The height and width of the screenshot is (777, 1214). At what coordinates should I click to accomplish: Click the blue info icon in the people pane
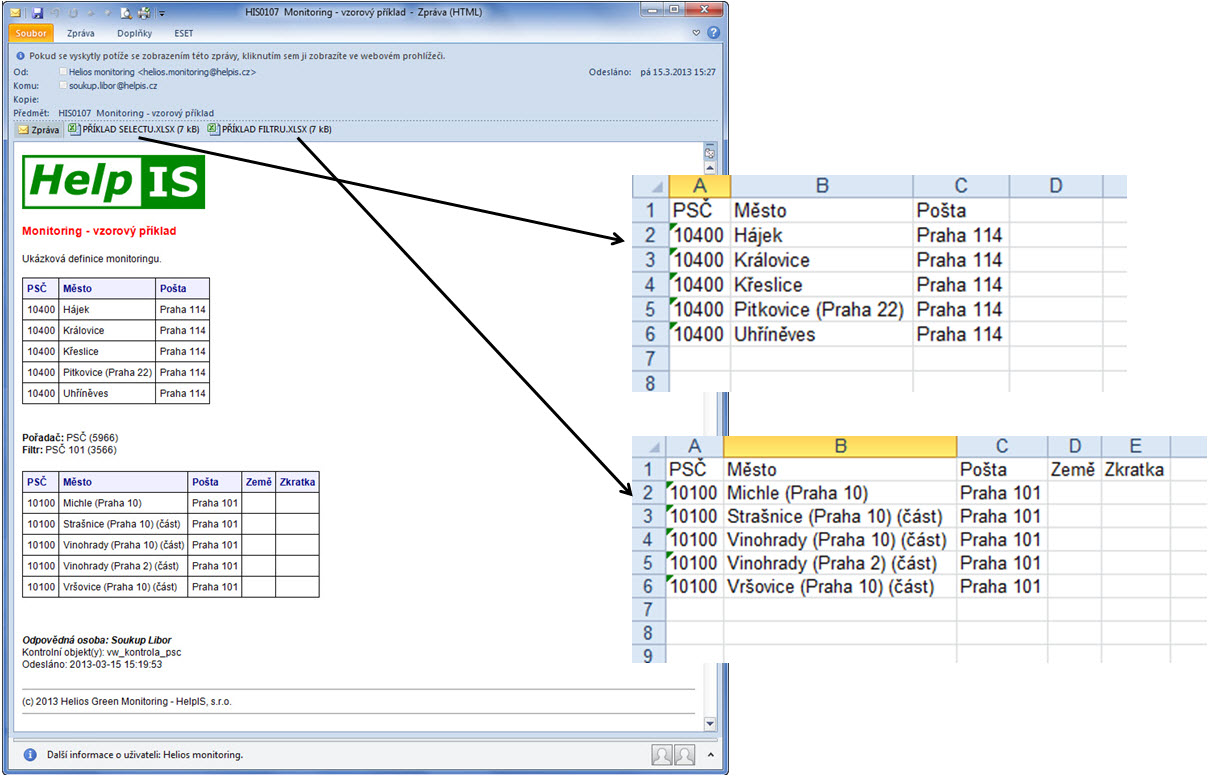(x=30, y=755)
